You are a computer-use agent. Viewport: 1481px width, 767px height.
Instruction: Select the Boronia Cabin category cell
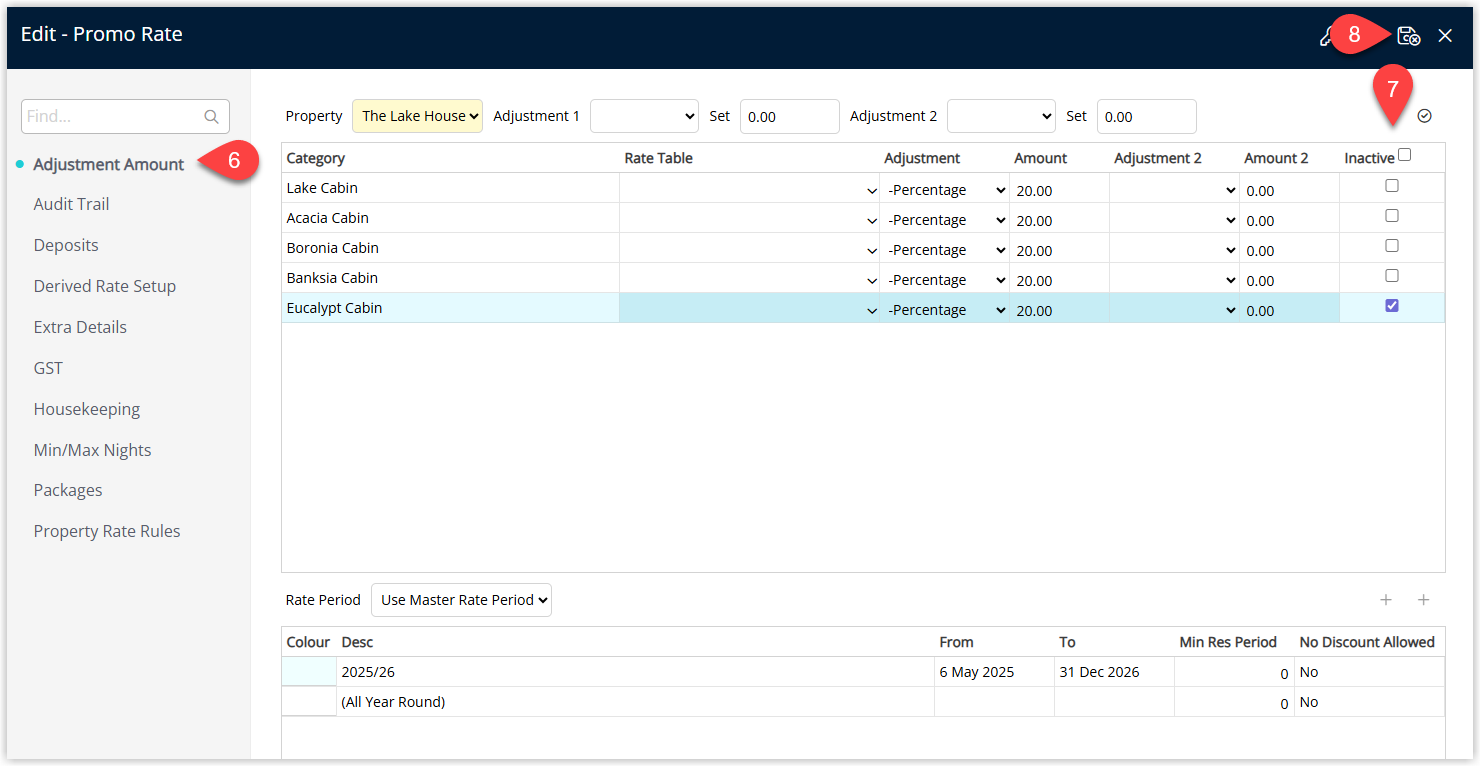[450, 248]
